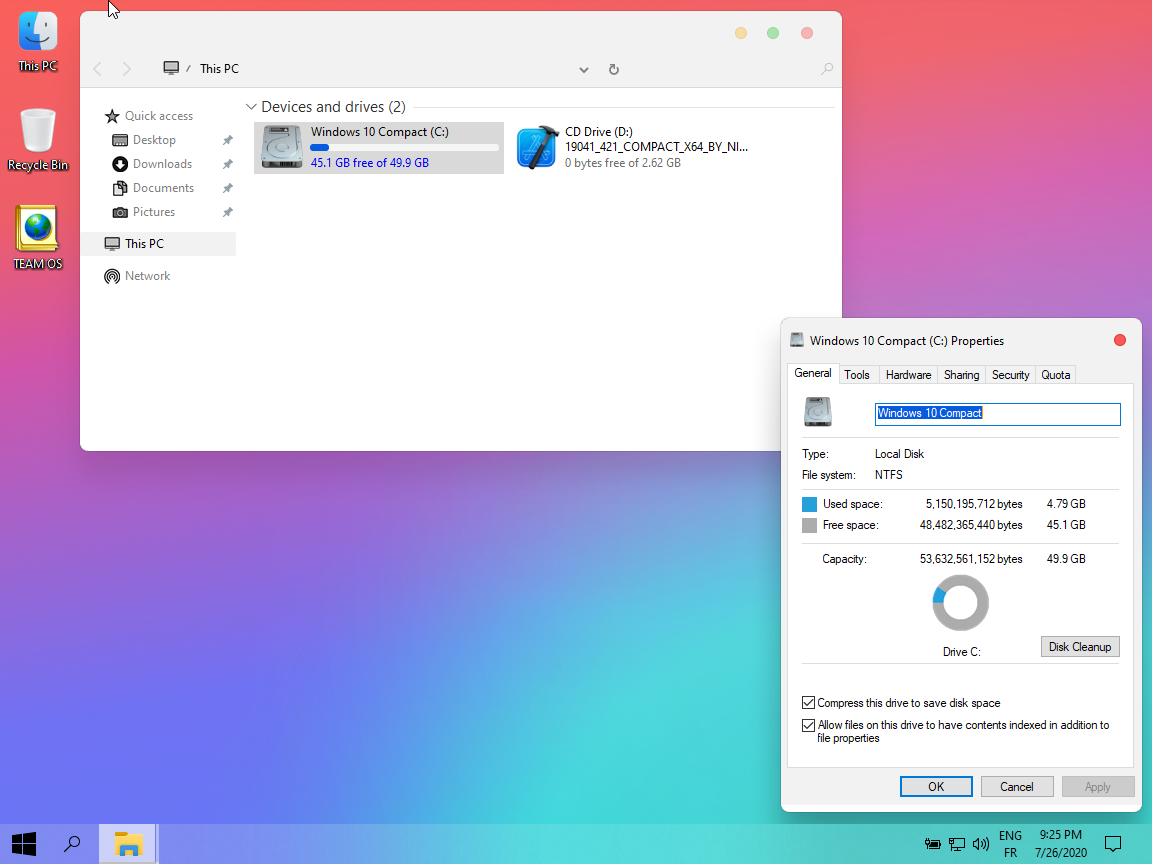Image resolution: width=1152 pixels, height=864 pixels.
Task: Click File Explorer on the taskbar
Action: click(128, 844)
